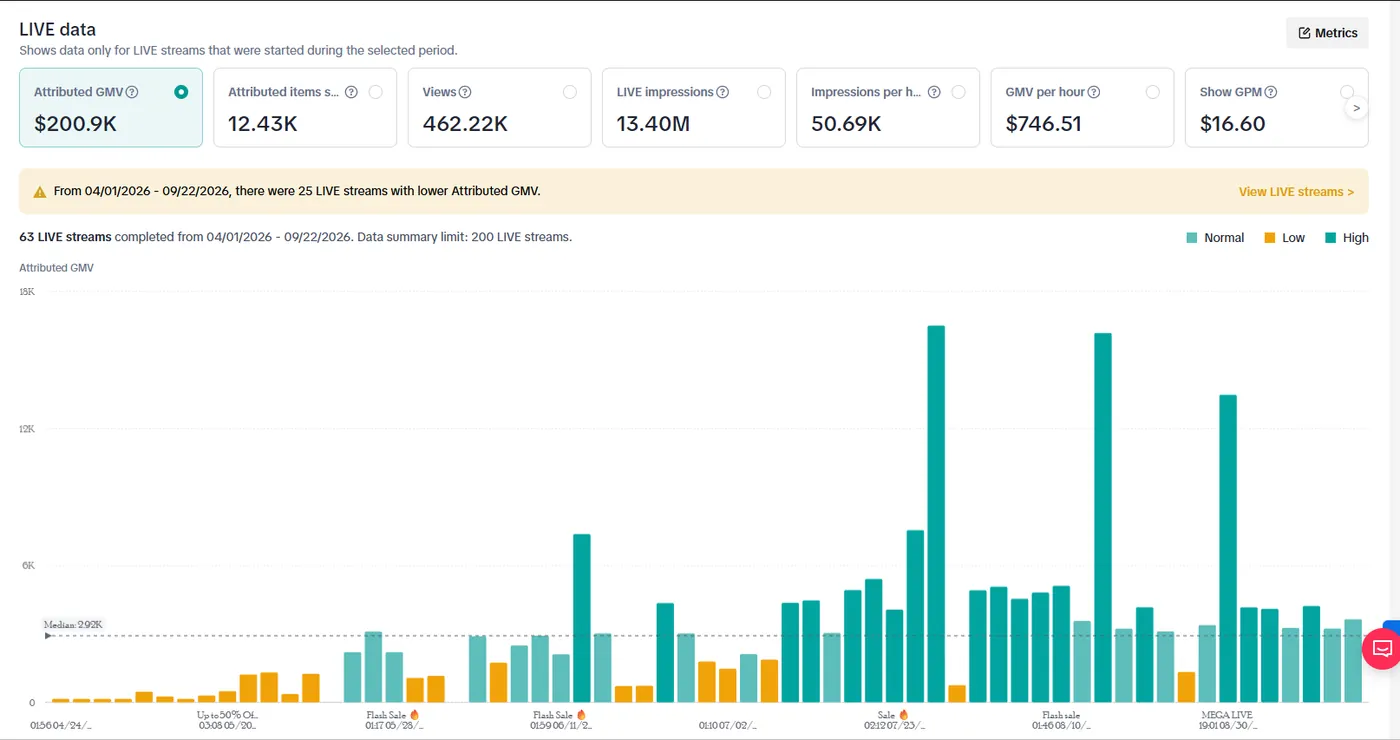Image resolution: width=1400 pixels, height=740 pixels.
Task: Select the Views radio button
Action: tap(569, 92)
